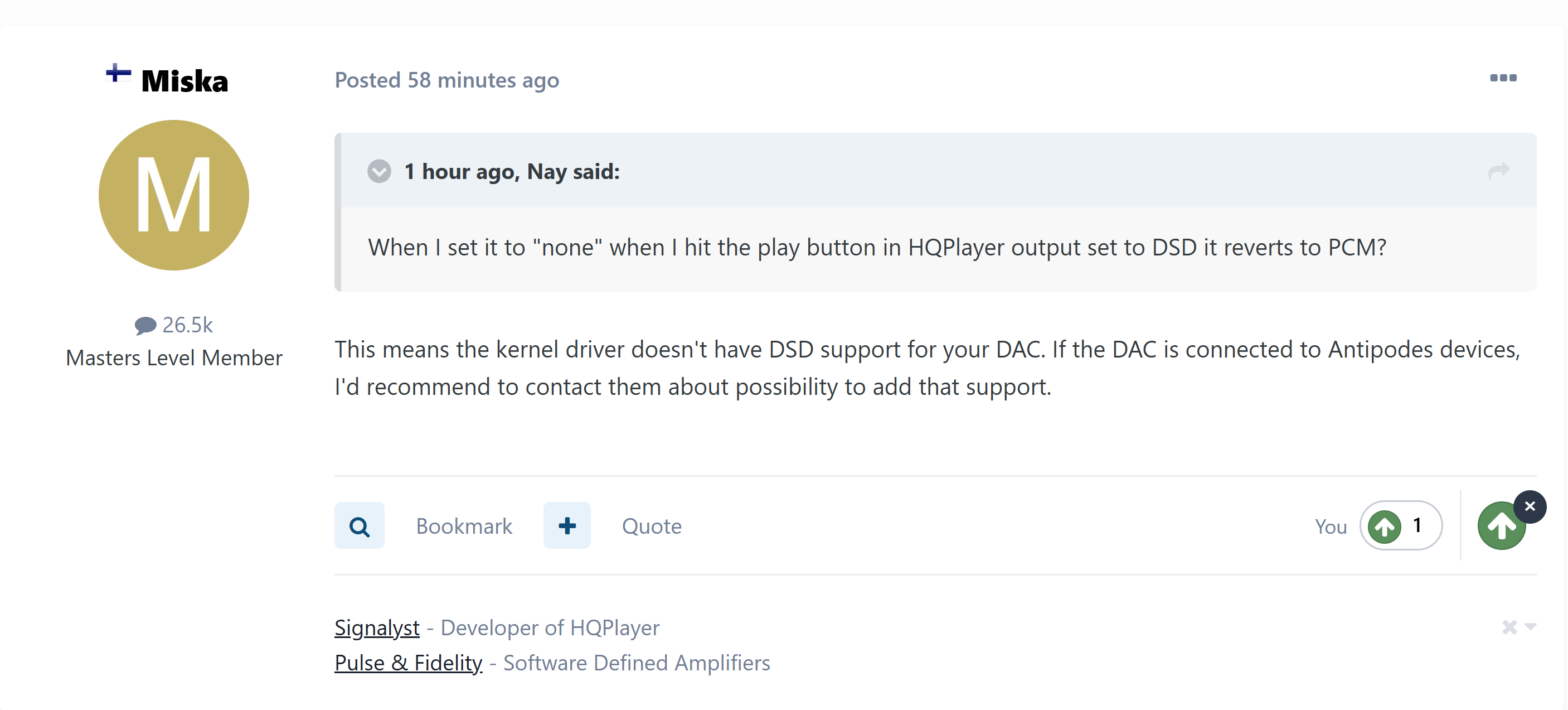Open the Pulse & Fidelity link
The image size is (1568, 710).
(x=408, y=663)
